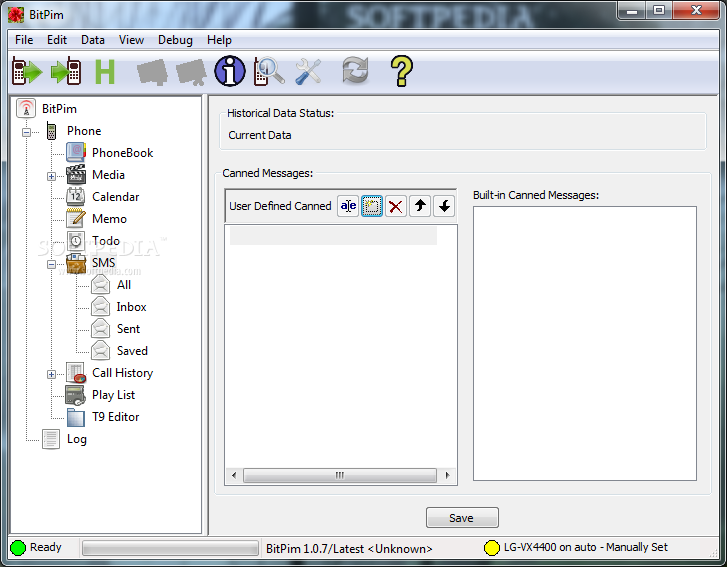
Task: Click the "Current Data" status text
Action: tap(260, 135)
